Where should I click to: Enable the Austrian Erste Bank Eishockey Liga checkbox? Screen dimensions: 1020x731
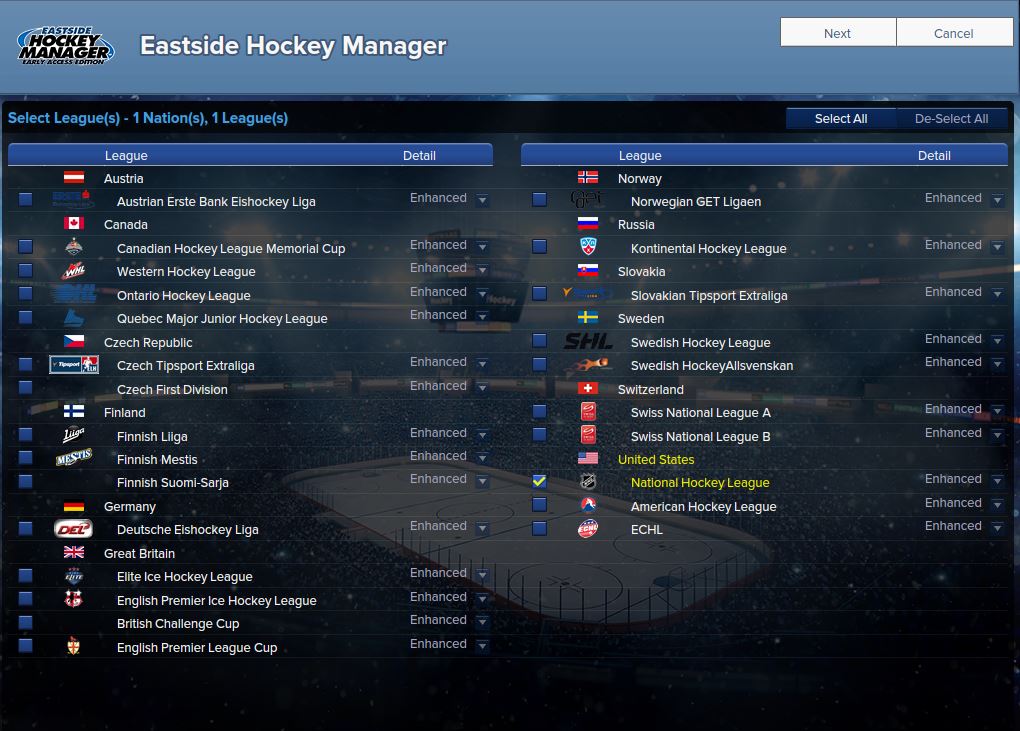coord(25,200)
